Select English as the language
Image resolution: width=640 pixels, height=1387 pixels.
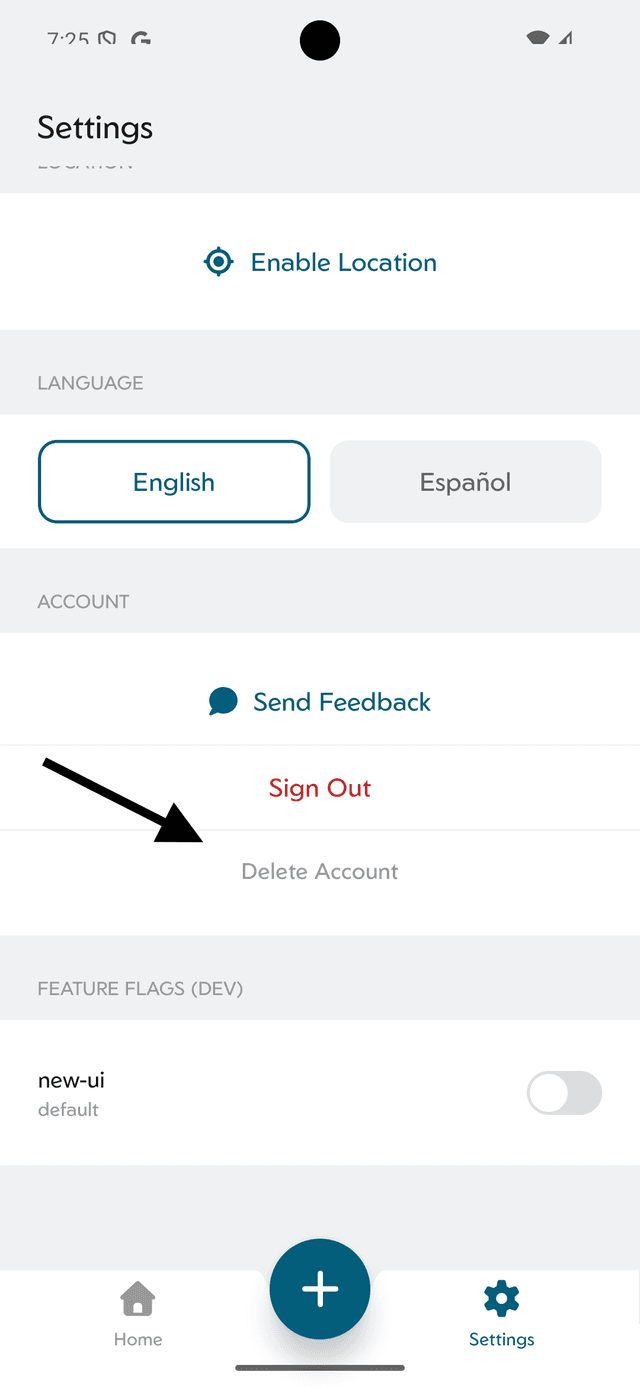tap(173, 481)
